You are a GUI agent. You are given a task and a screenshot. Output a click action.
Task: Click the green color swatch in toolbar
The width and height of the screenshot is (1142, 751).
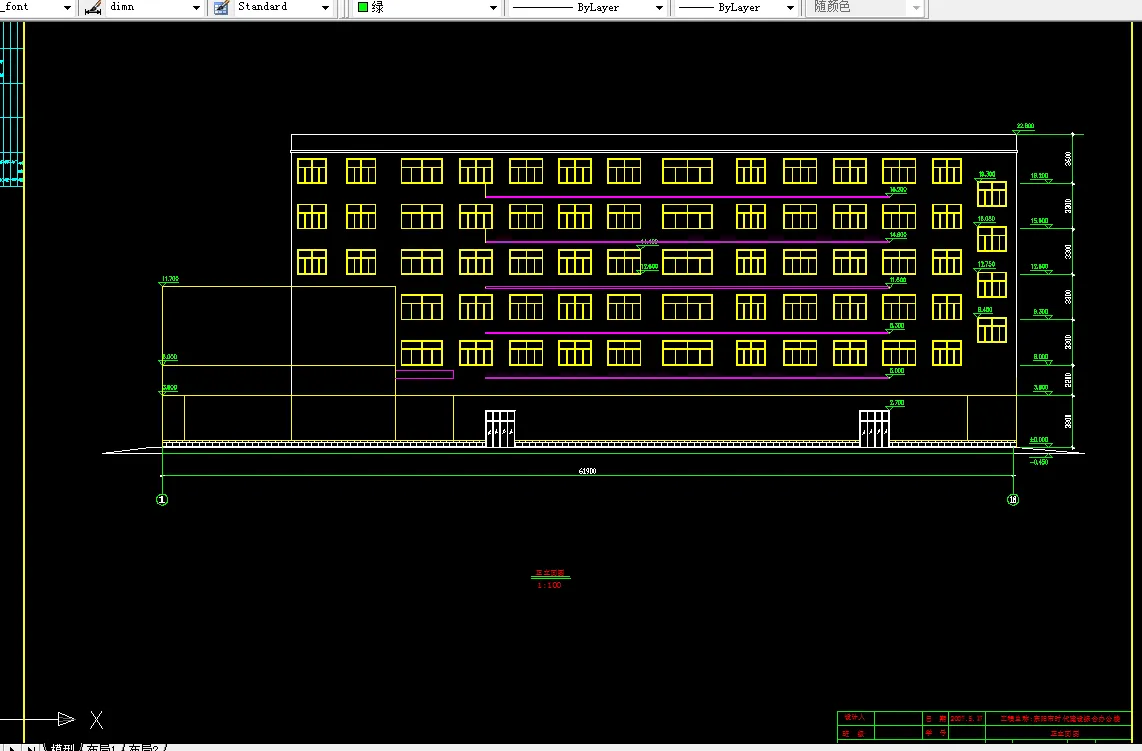tap(363, 7)
